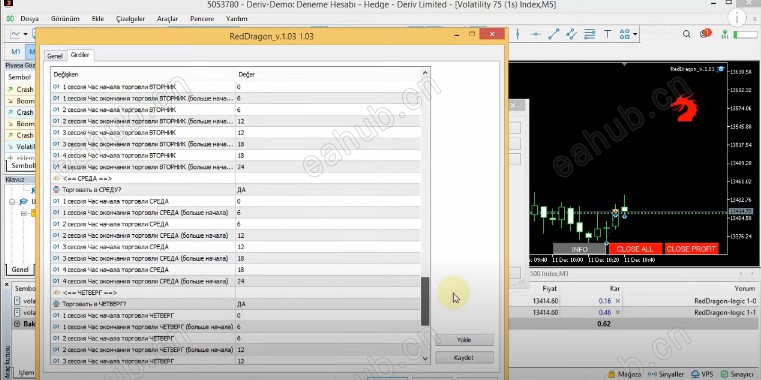Switch to the Genel tab in dialog
The width and height of the screenshot is (761, 380).
(54, 56)
